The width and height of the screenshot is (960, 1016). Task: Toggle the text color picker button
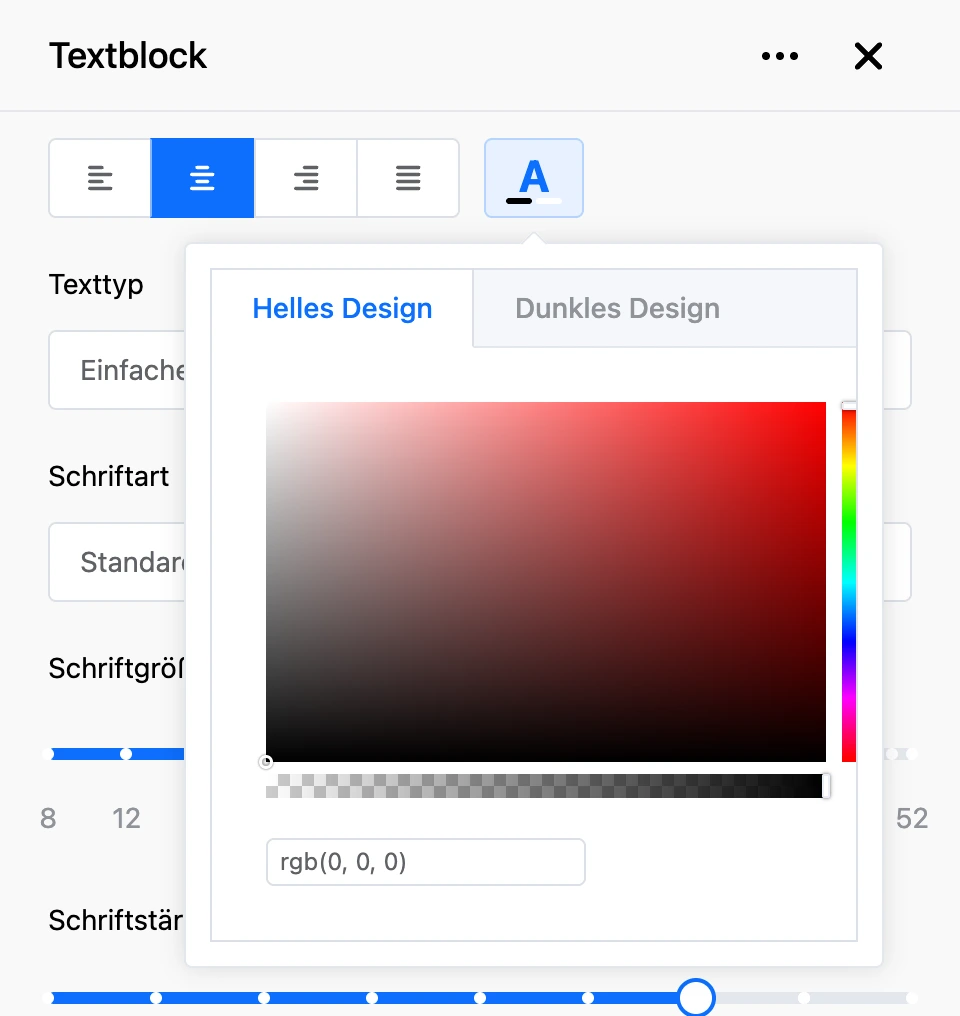[x=534, y=178]
